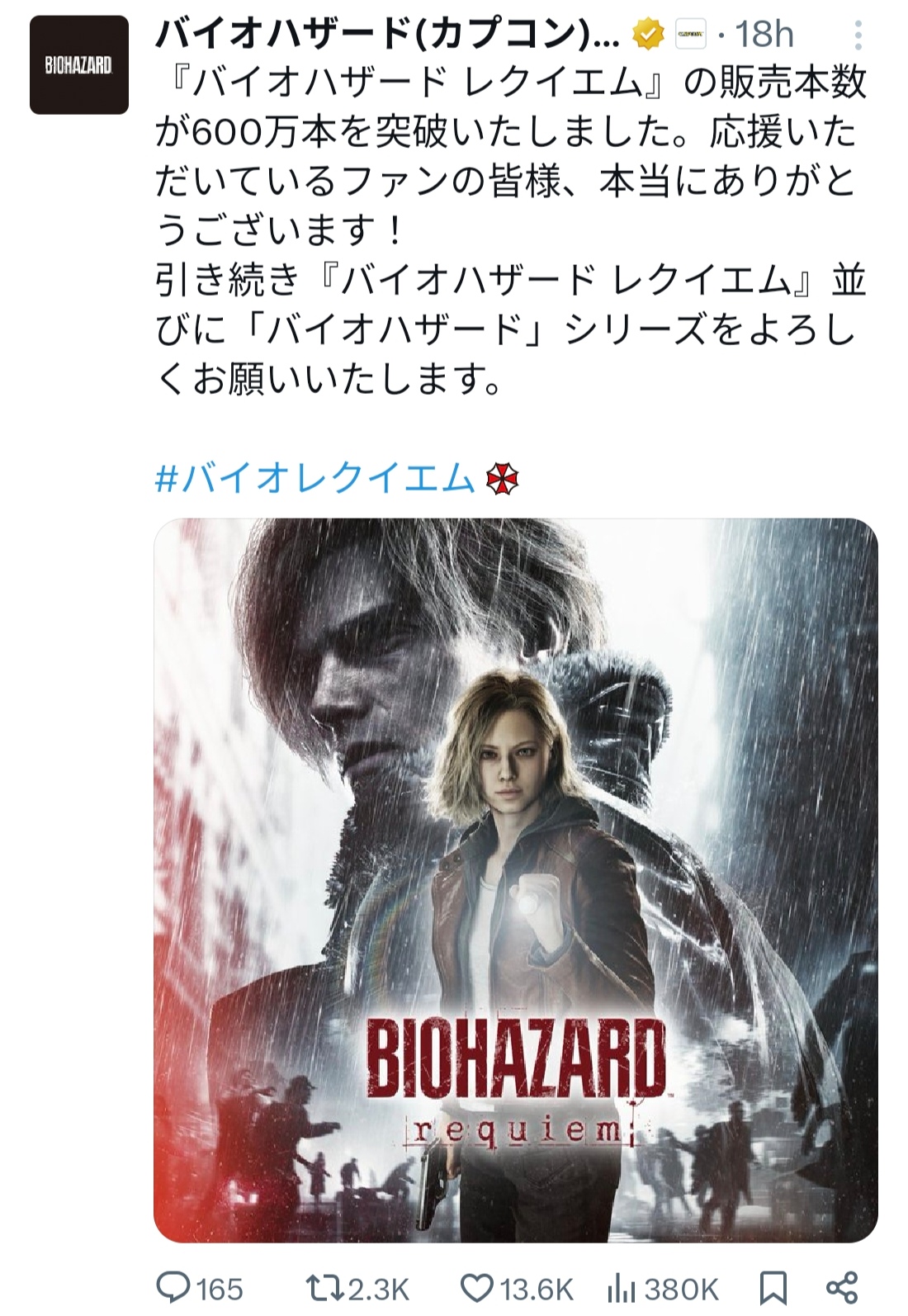The width and height of the screenshot is (908, 1316).
Task: Click the 380K views count
Action: coord(680,1289)
